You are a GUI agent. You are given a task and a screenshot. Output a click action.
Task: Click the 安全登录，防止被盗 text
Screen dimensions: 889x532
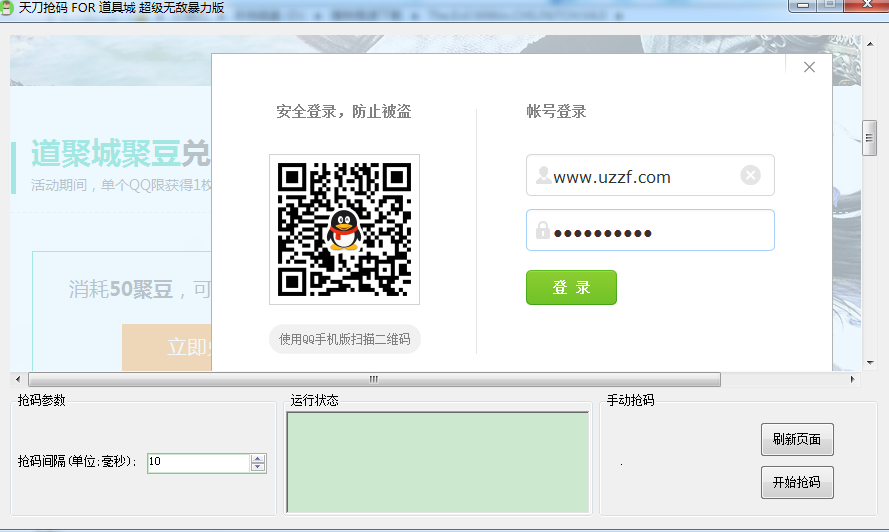coord(344,111)
